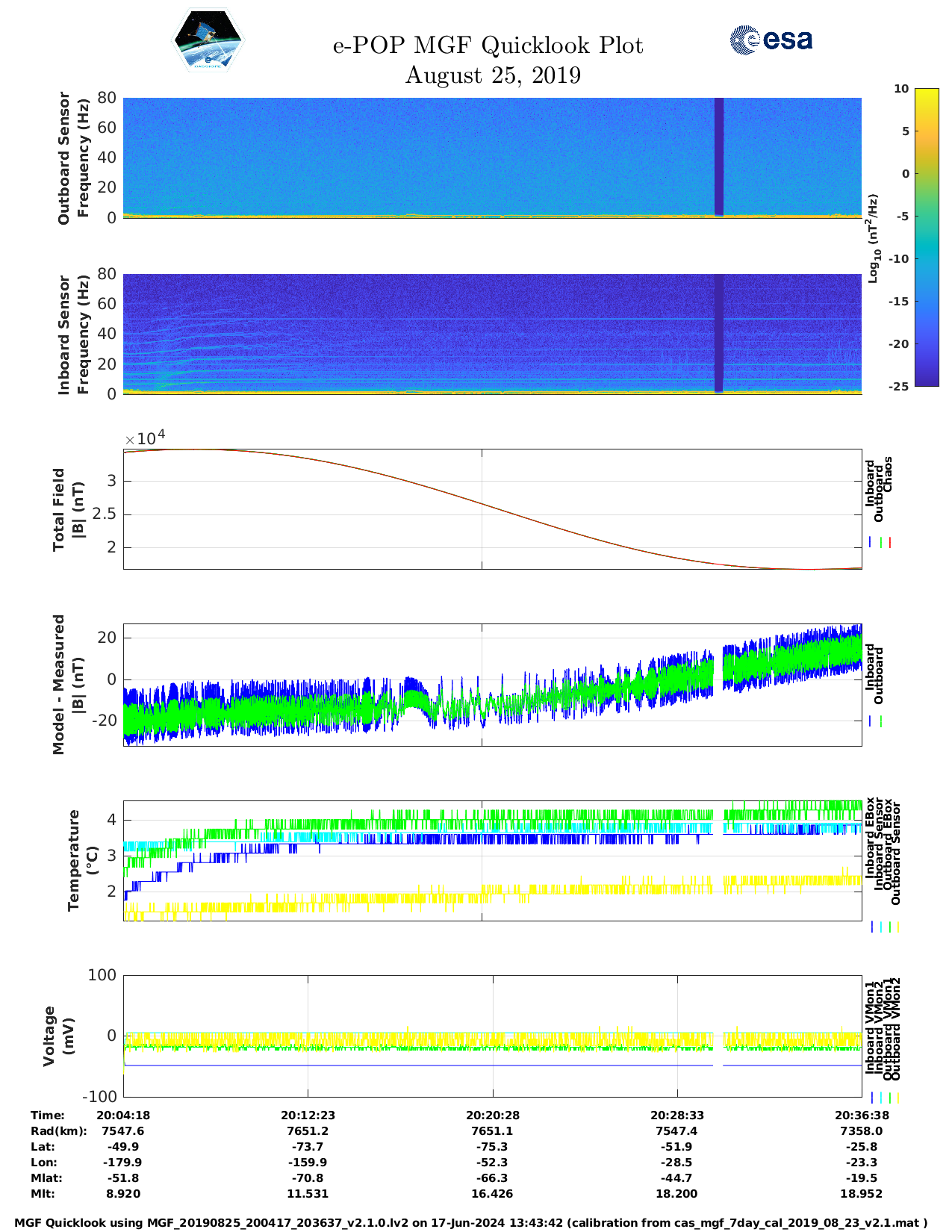The width and height of the screenshot is (952, 1232).
Task: Click the dark data-gap band in Inboard spectrogram
Action: click(x=719, y=333)
